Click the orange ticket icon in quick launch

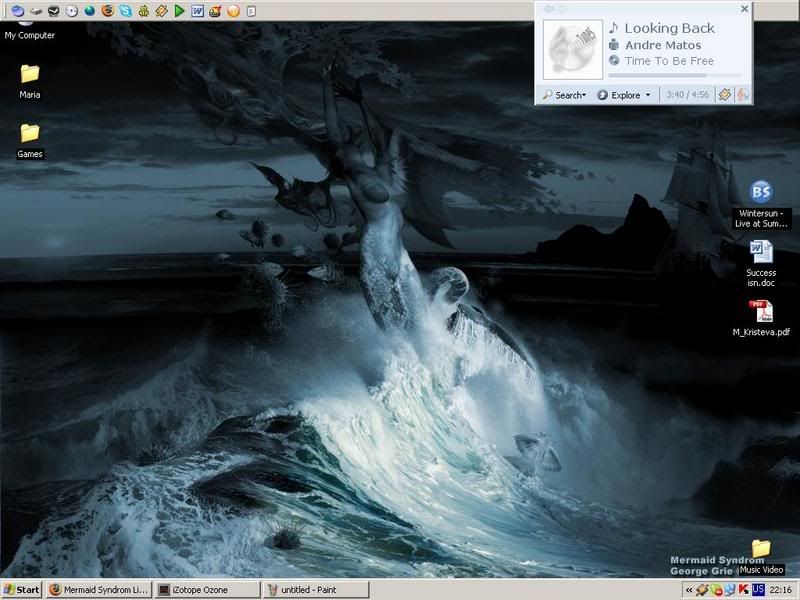click(x=162, y=11)
